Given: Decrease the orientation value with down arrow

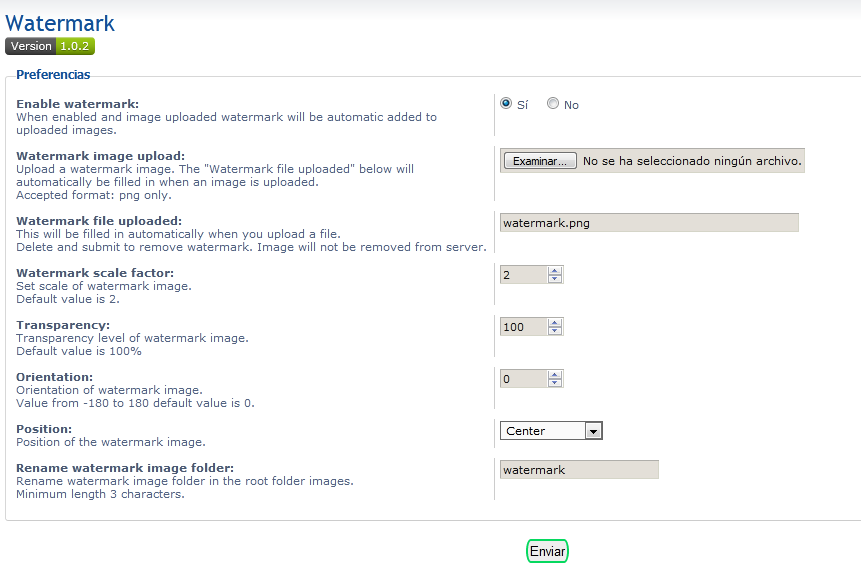Looking at the screenshot, I should (555, 383).
